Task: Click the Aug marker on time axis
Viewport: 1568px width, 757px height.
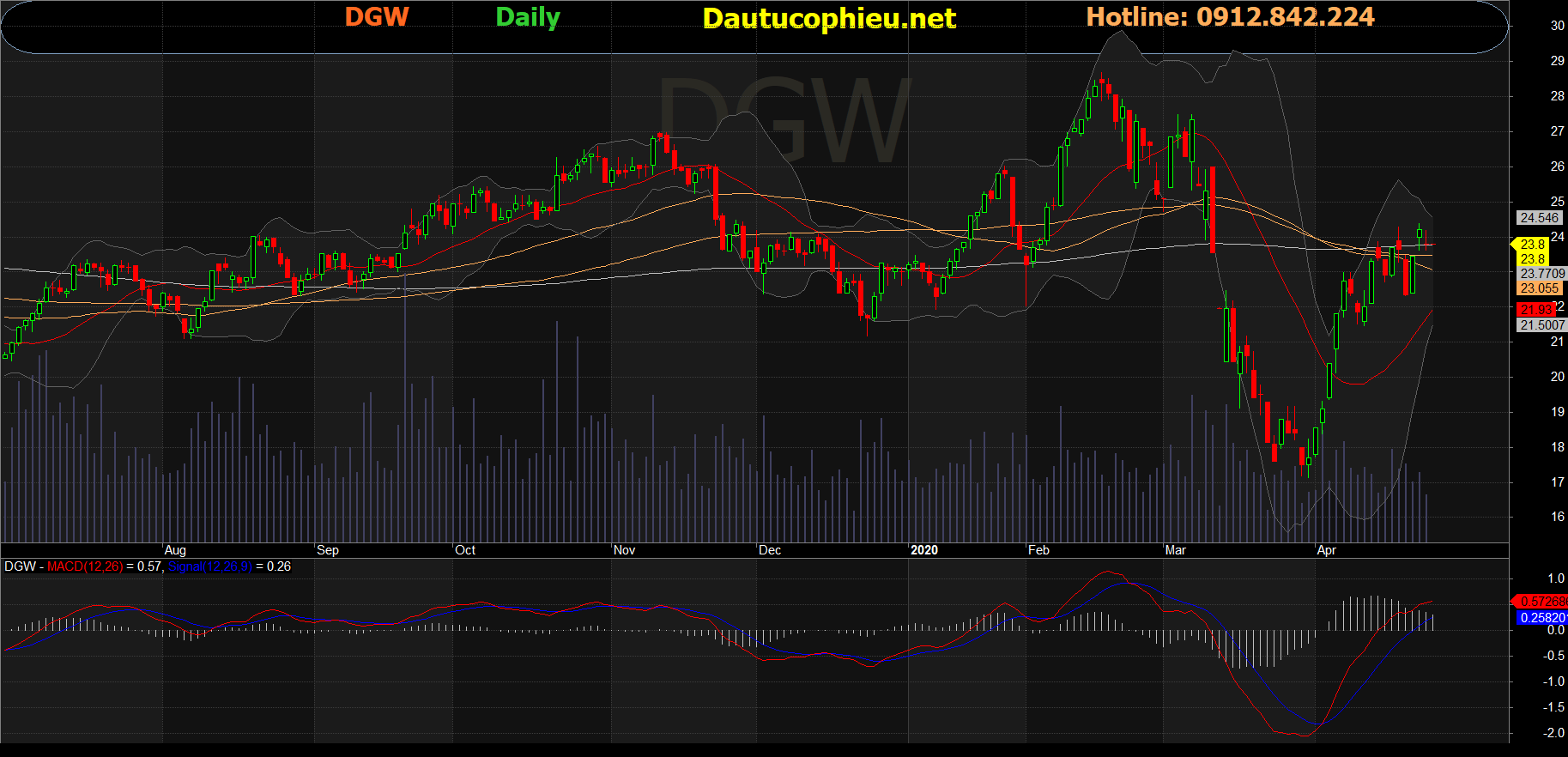Action: [175, 550]
